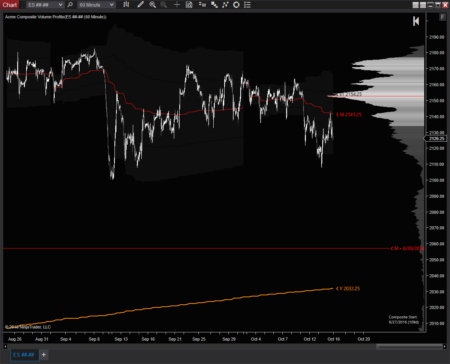Open the chart properties list icon
Viewport: 450px width, 364px height.
pyautogui.click(x=247, y=5)
